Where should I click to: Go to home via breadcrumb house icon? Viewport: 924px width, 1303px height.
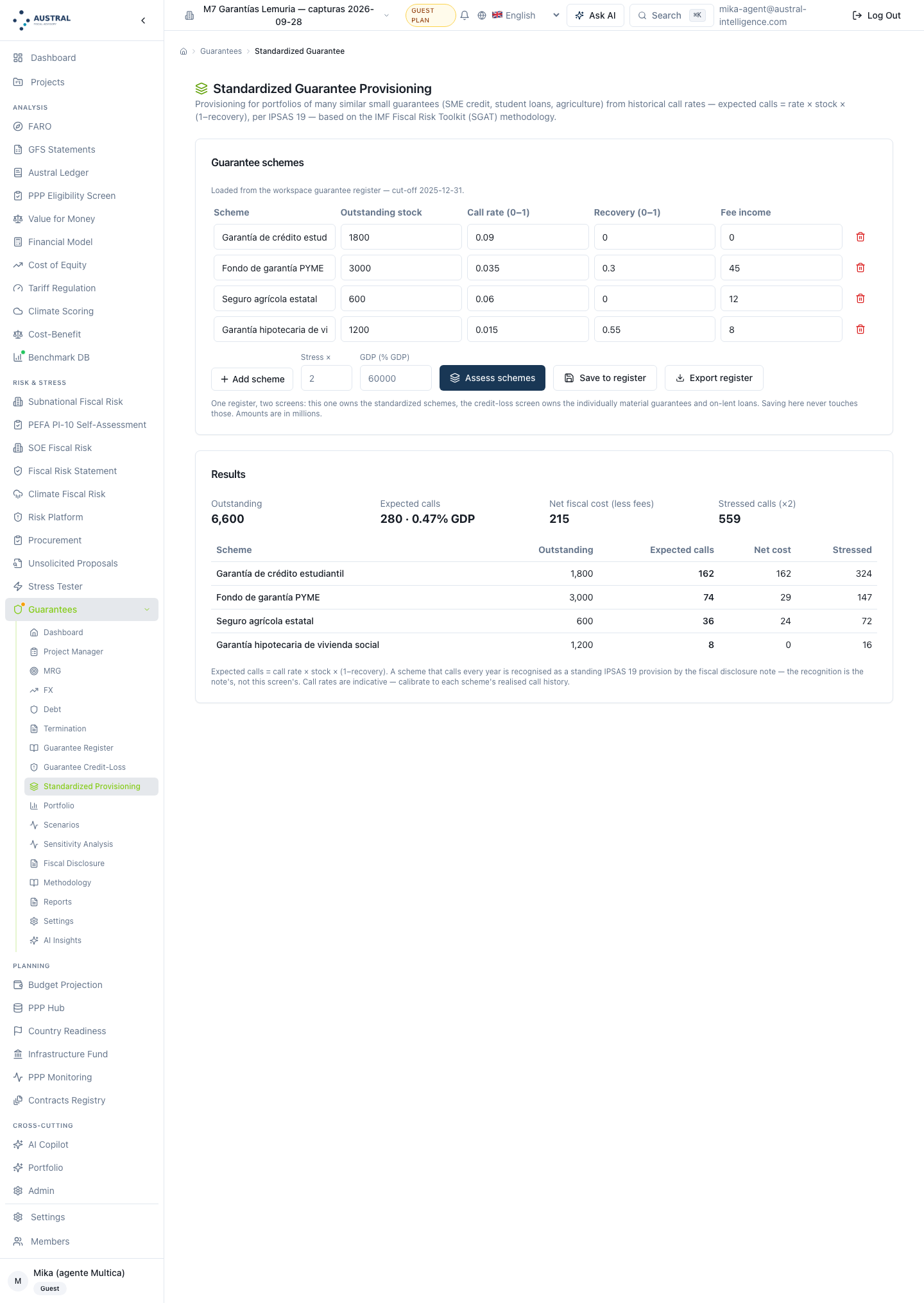point(184,51)
